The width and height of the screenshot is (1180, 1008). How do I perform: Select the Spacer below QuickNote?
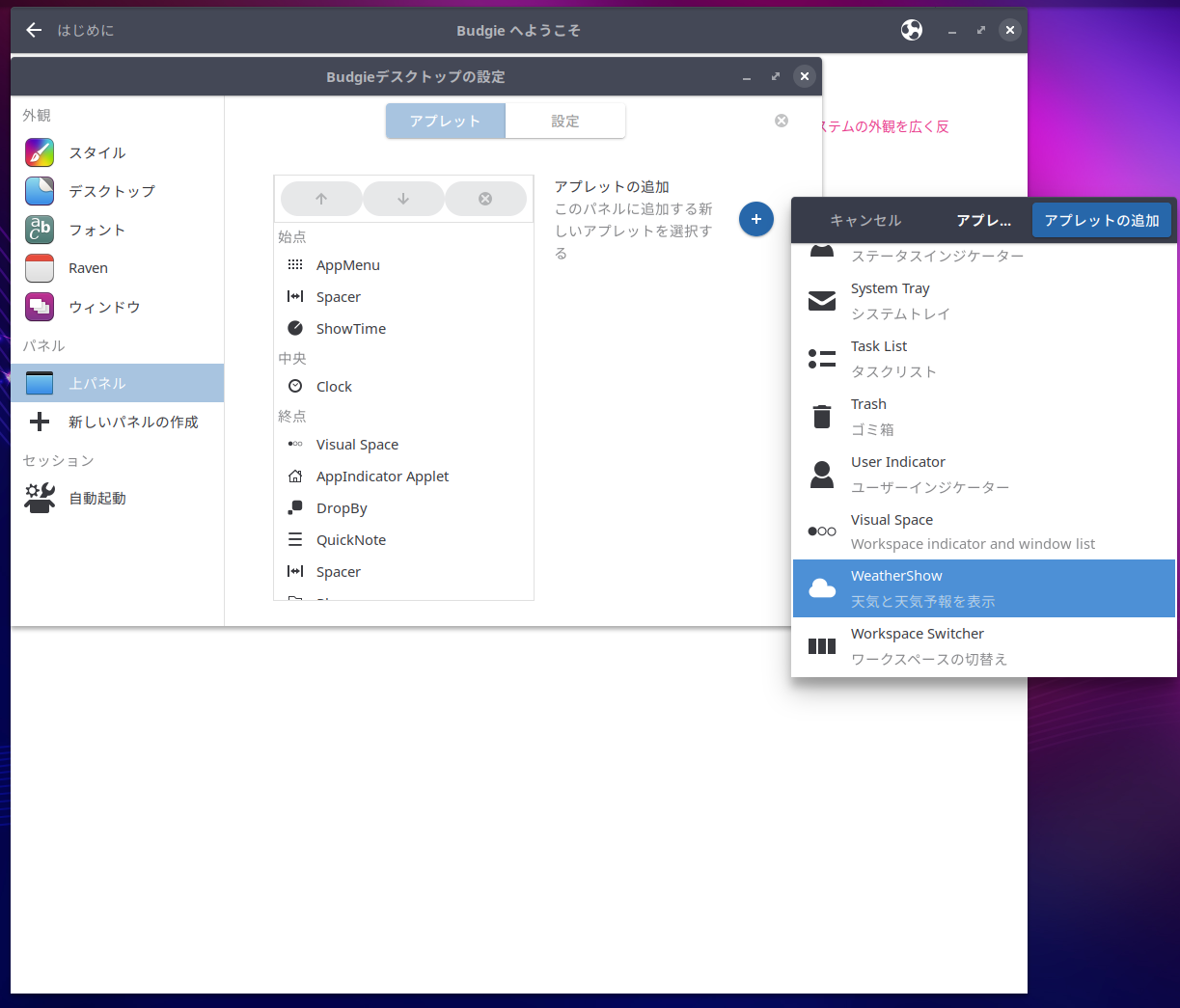pyautogui.click(x=404, y=571)
